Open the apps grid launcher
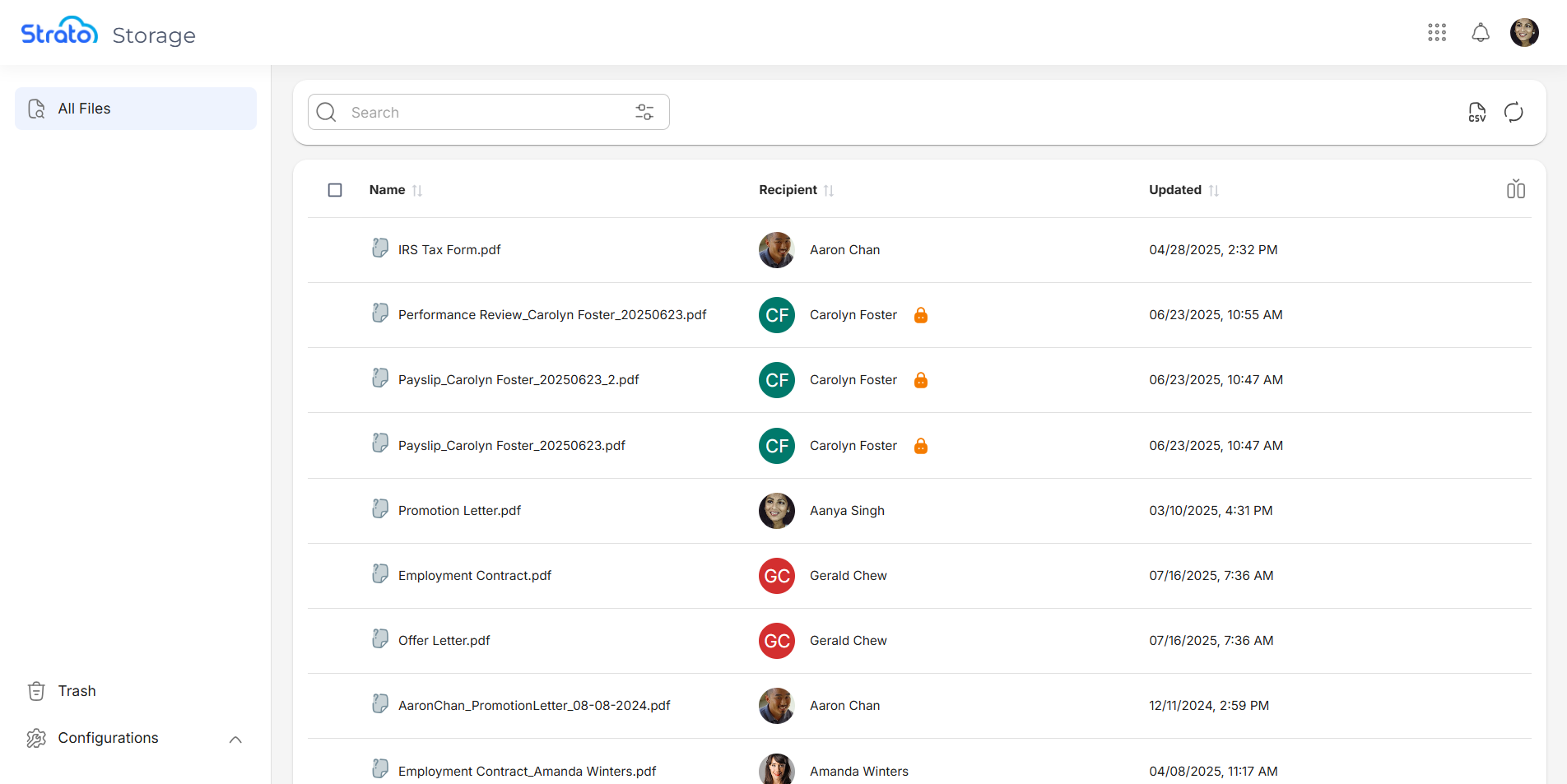The height and width of the screenshot is (784, 1567). 1437,32
